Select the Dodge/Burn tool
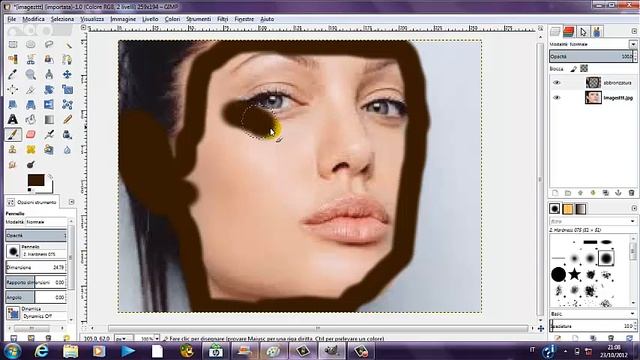Screen dimensions: 640x360 (31, 164)
